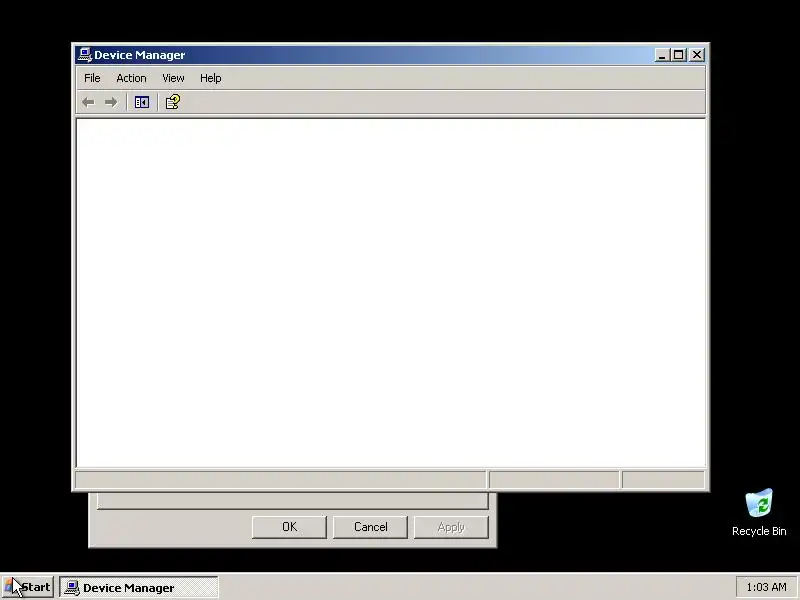Click the Apply button in background dialog
Screen dimensions: 800x600
pos(451,527)
